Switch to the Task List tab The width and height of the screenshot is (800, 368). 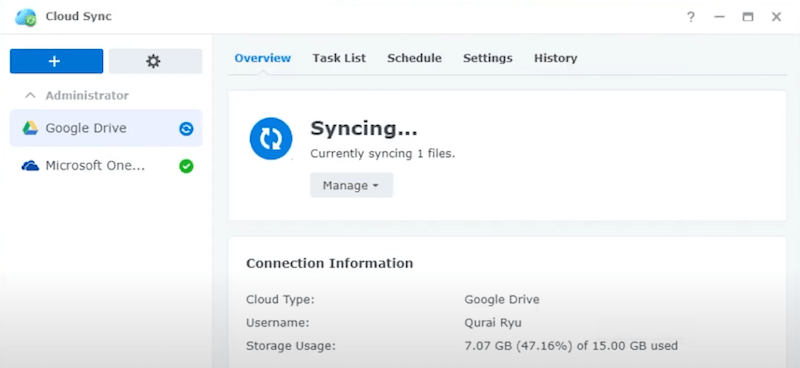tap(339, 58)
